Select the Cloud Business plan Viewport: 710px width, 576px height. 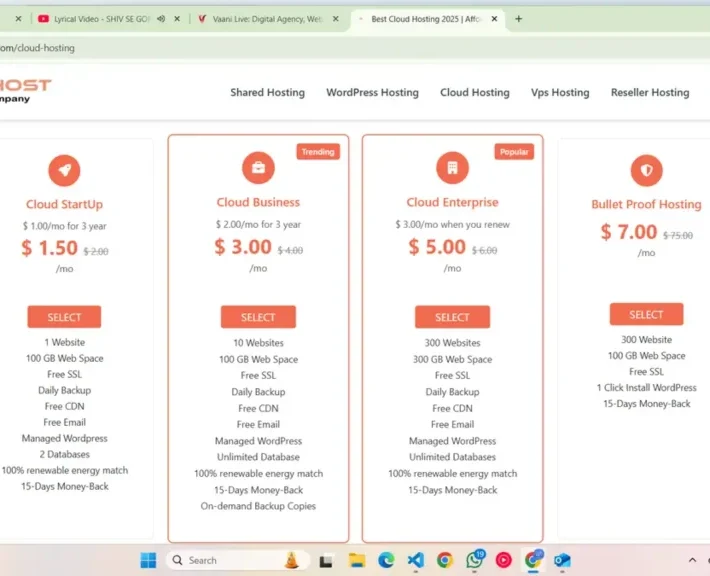(x=258, y=317)
